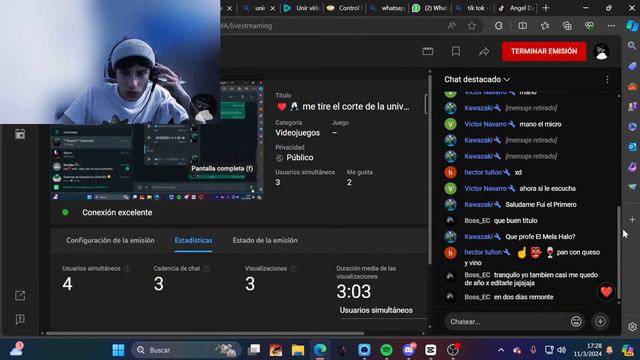Open Copilot icon in Edge toolbar
Screen dimensions: 640x360
click(632, 26)
